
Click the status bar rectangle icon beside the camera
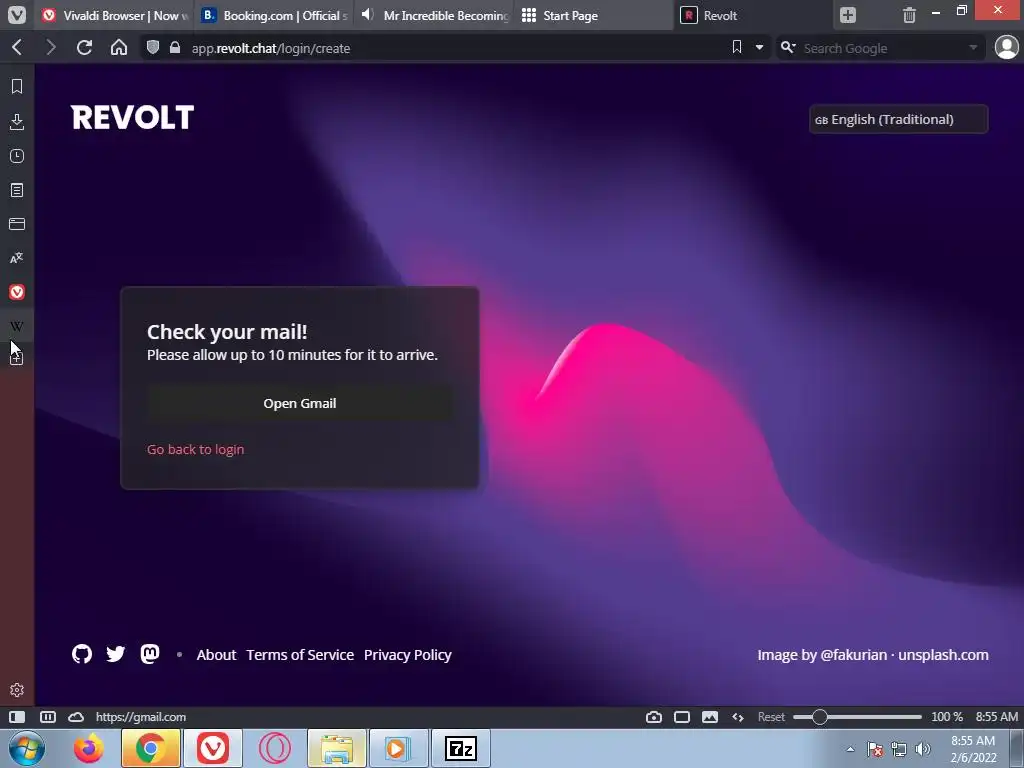coord(682,717)
